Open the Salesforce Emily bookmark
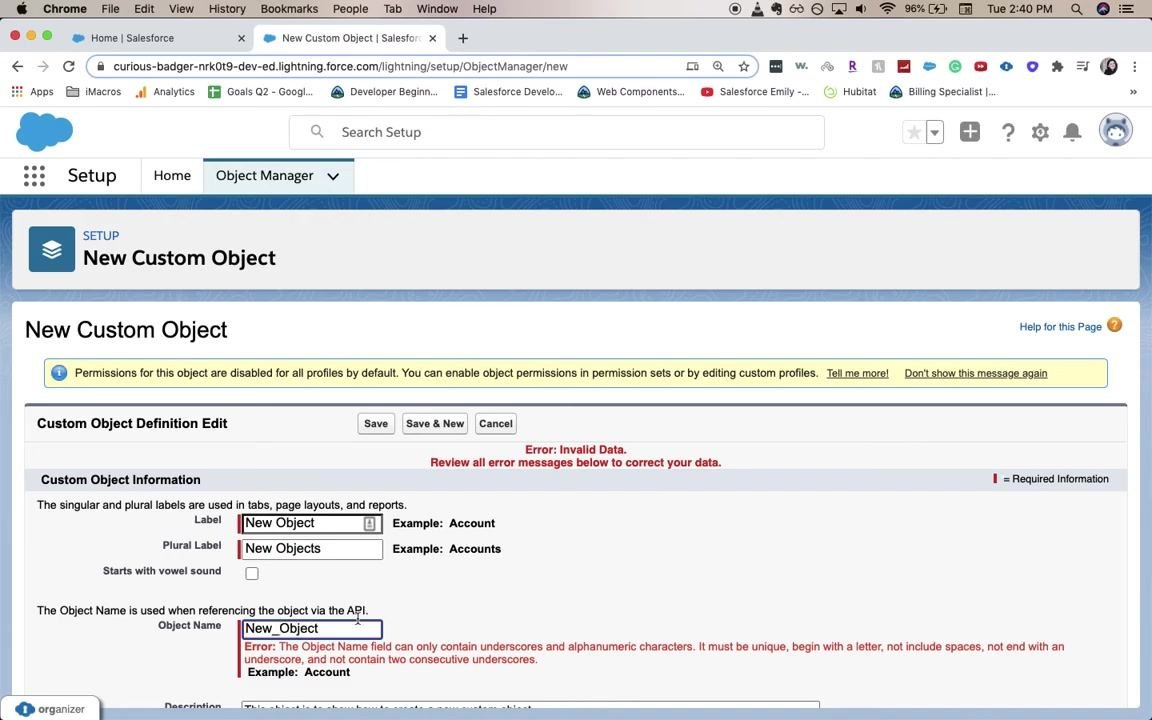This screenshot has width=1152, height=720. pos(755,92)
